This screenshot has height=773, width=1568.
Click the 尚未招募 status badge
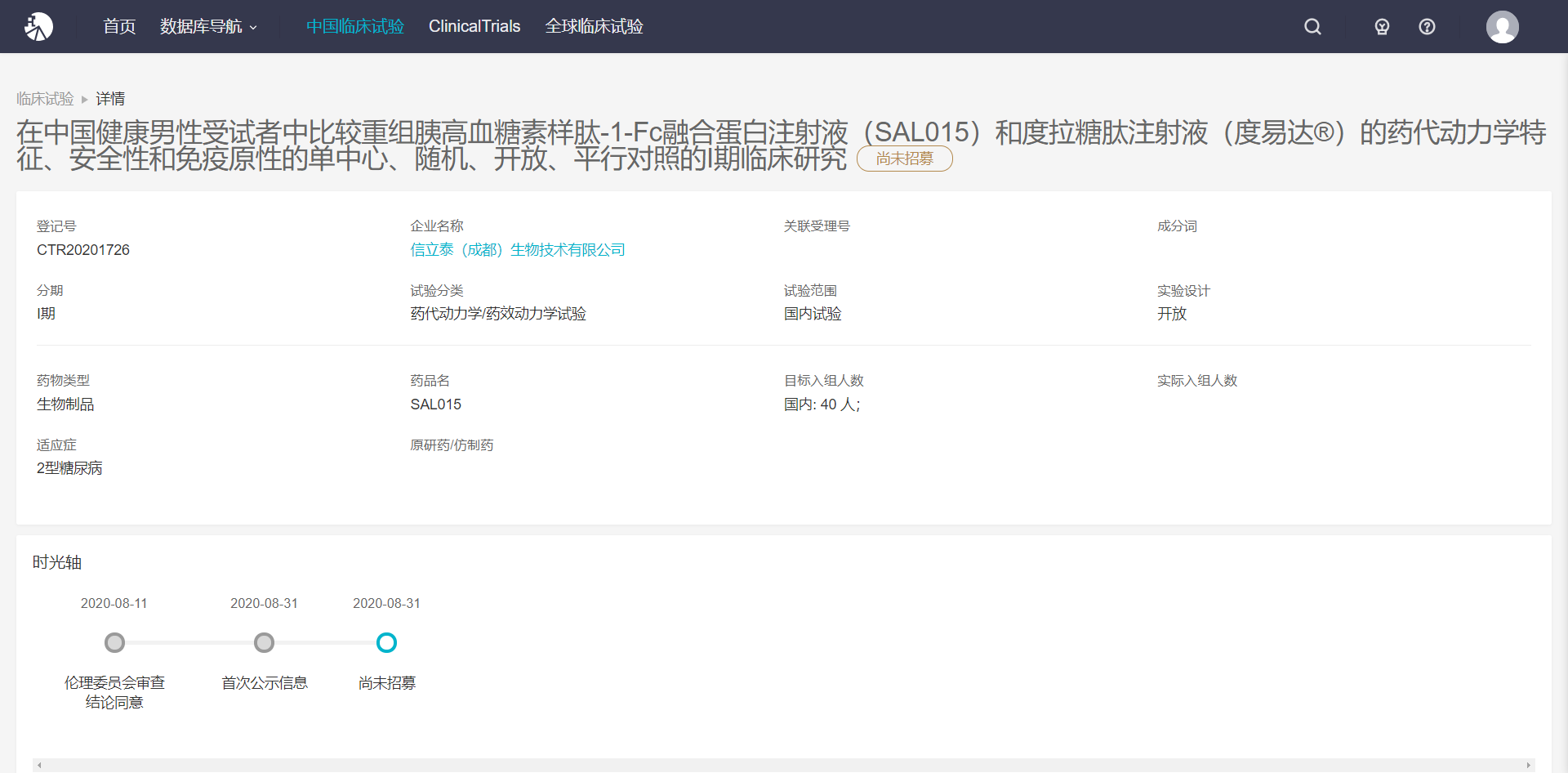[904, 159]
